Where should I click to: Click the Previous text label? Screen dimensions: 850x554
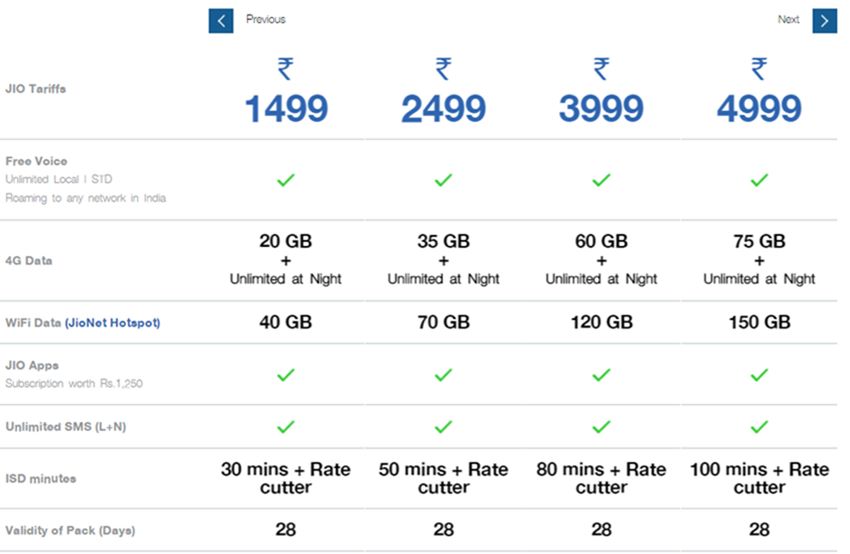[x=266, y=20]
